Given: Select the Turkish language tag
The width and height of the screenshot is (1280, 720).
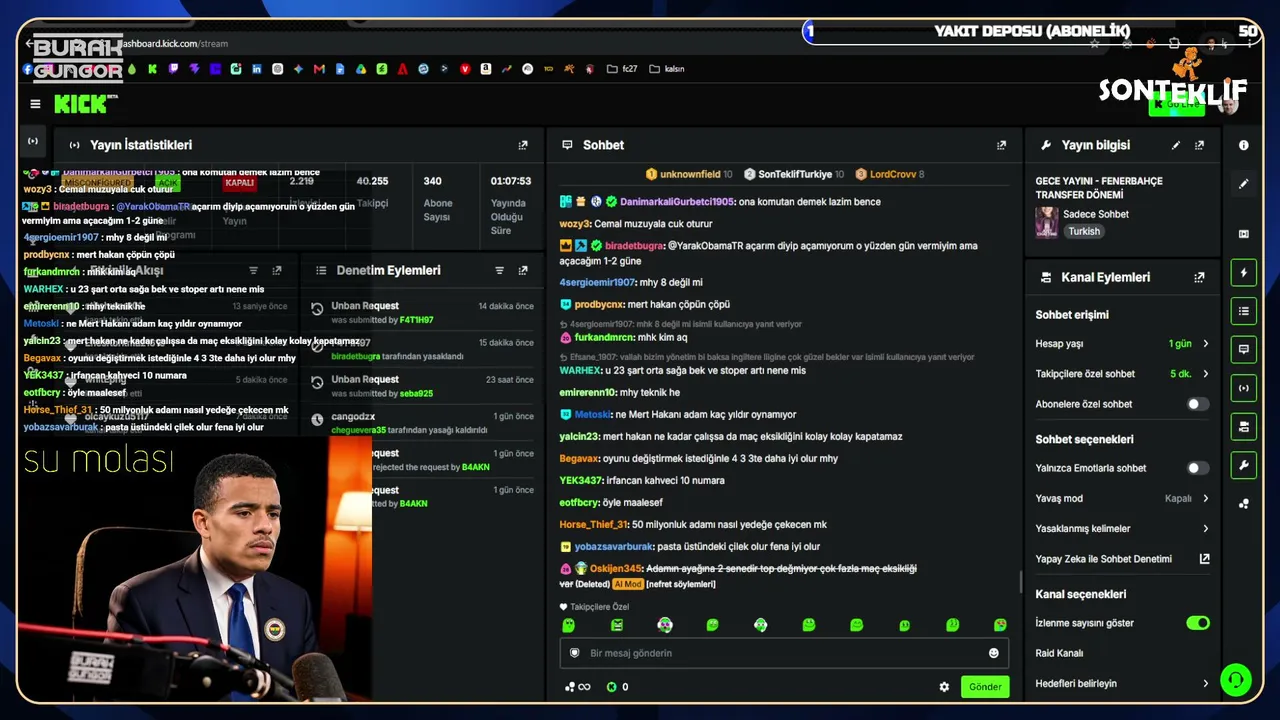Looking at the screenshot, I should tap(1084, 231).
